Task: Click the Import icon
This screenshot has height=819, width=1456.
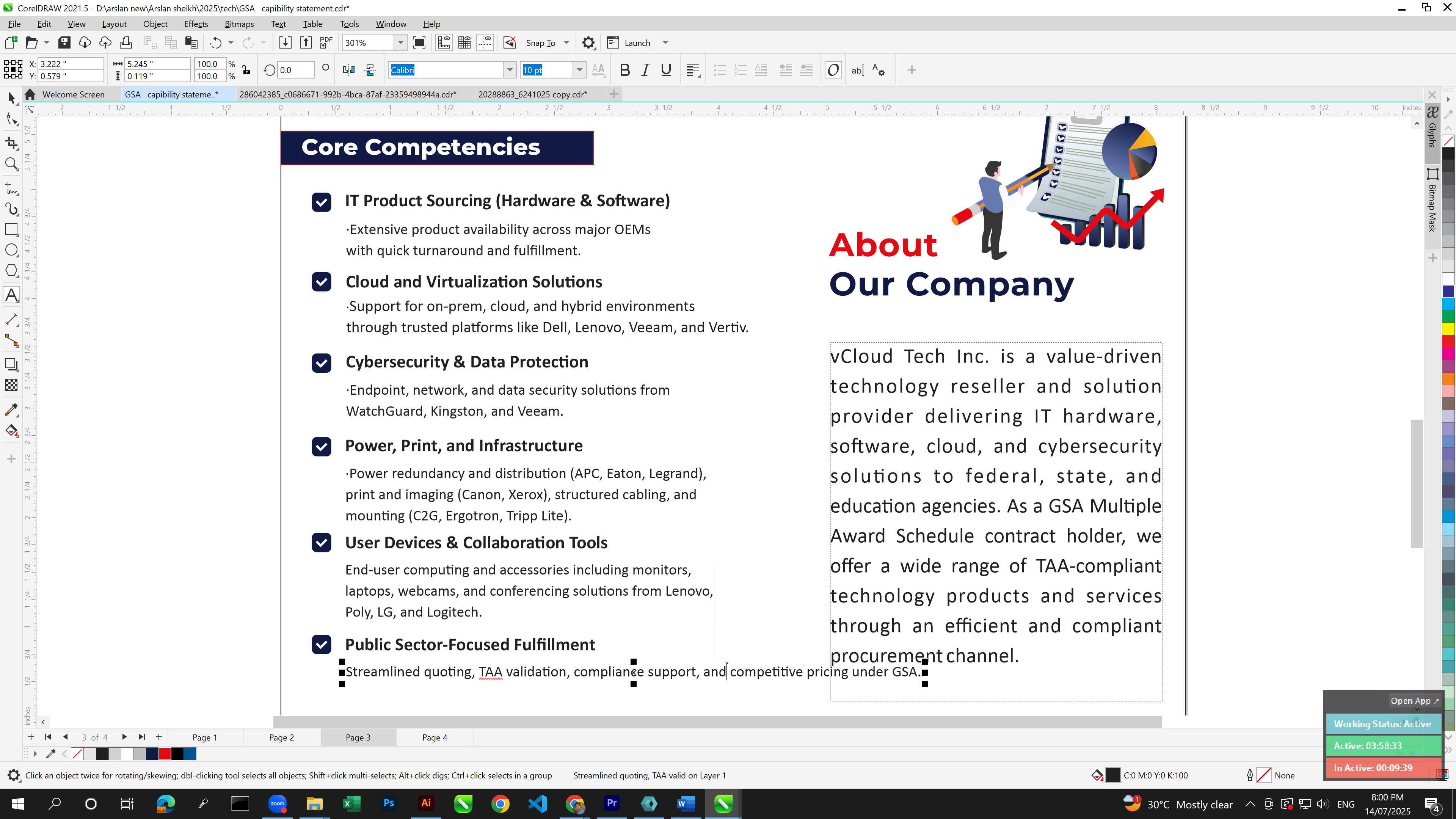Action: coord(286,43)
